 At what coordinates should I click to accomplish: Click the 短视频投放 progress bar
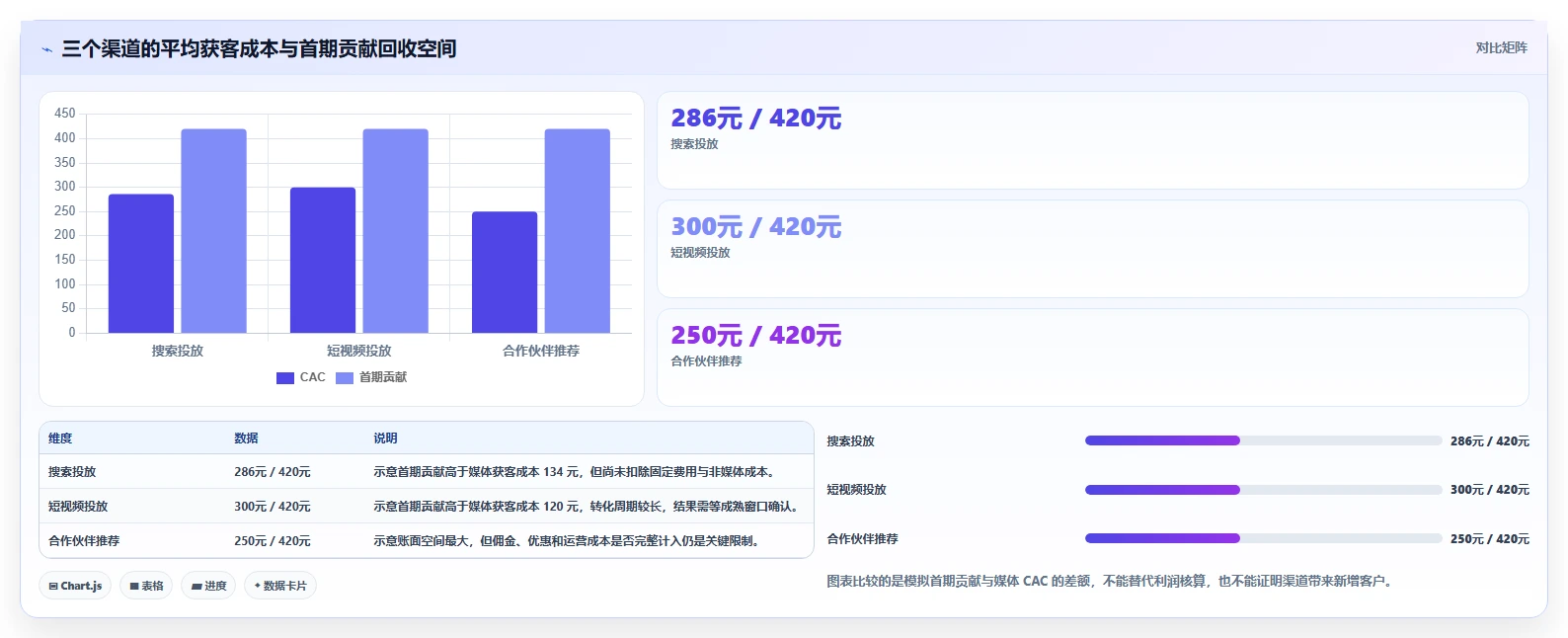pos(1263,490)
